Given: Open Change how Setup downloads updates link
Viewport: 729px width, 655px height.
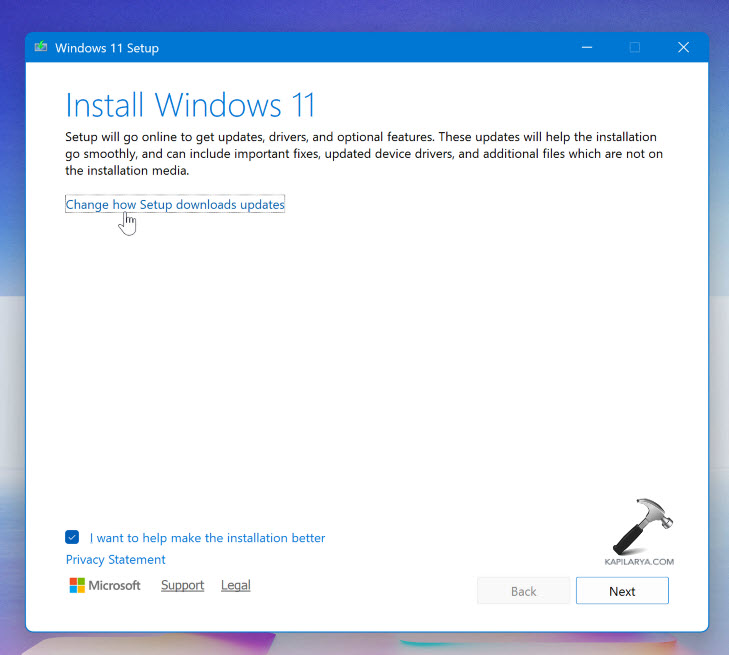Looking at the screenshot, I should (175, 204).
